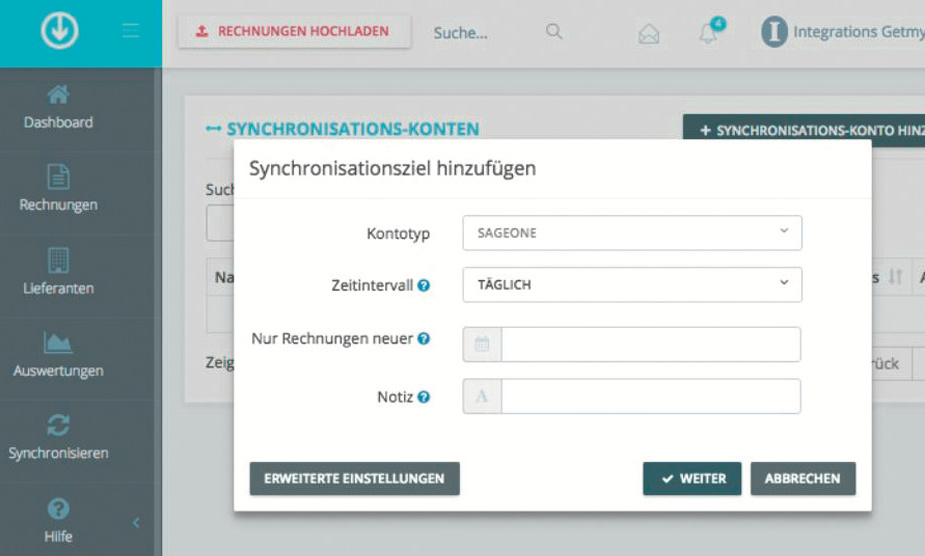Viewport: 925px width, 556px height.
Task: Open Erweiterte Einstellungen
Action: [x=354, y=479]
